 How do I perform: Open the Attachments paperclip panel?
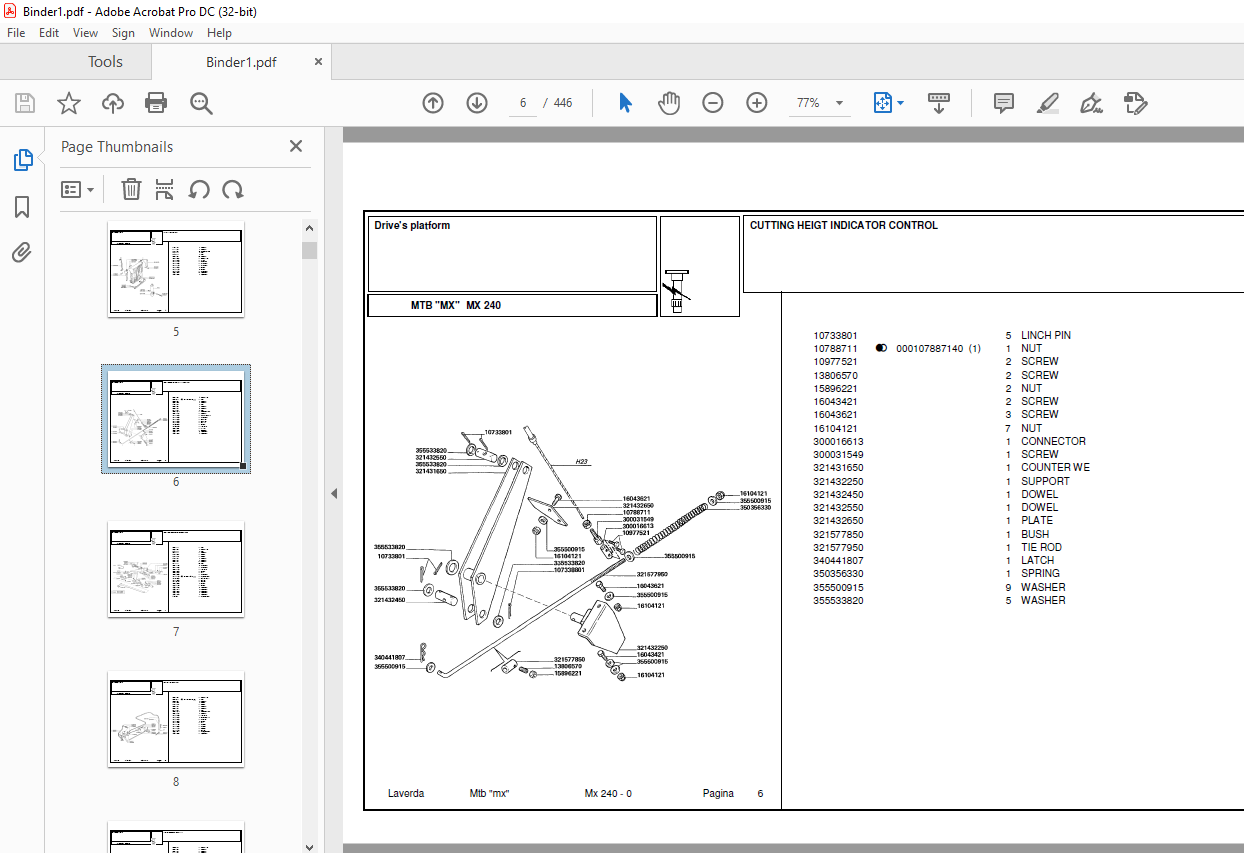click(x=22, y=252)
